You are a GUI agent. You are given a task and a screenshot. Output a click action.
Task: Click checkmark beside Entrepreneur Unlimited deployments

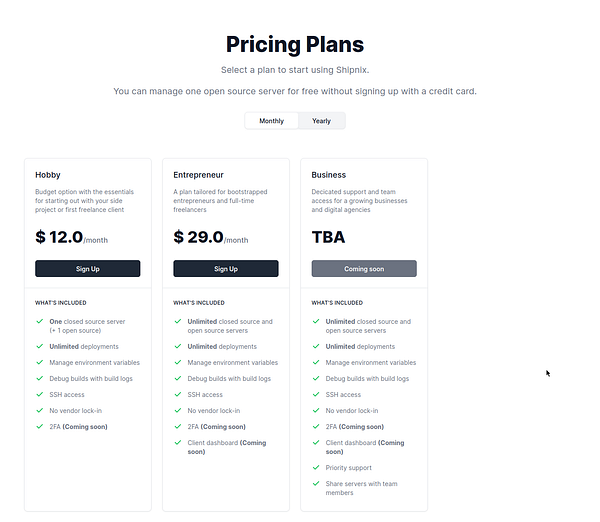pos(177,347)
